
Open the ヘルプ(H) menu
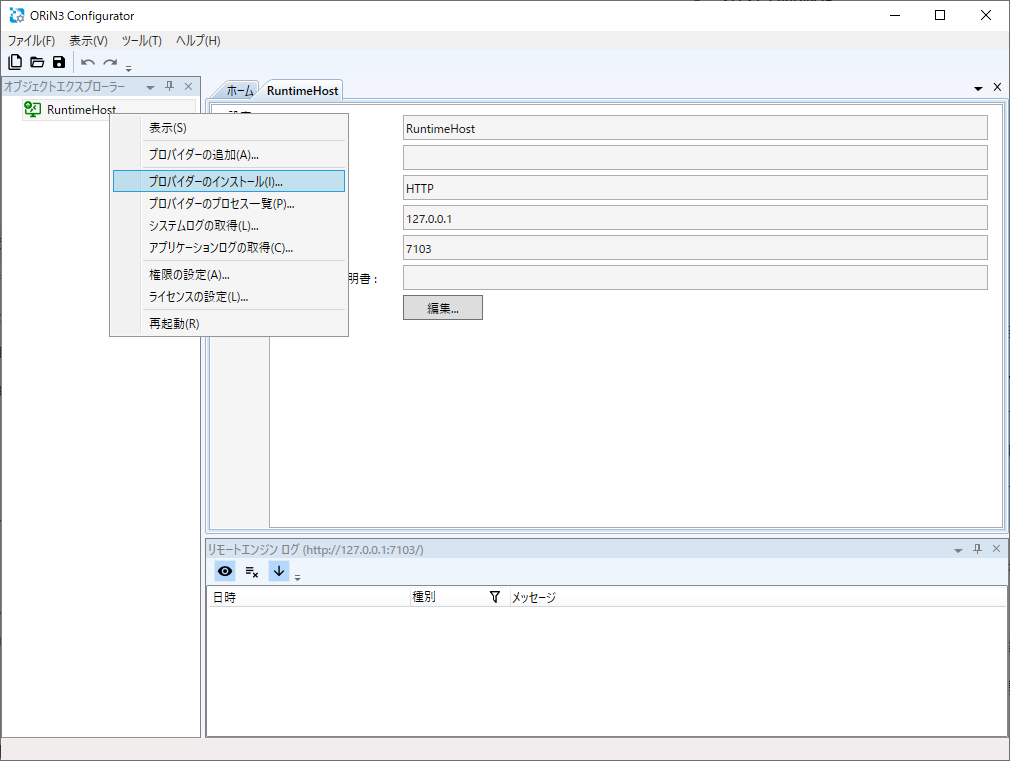click(198, 41)
